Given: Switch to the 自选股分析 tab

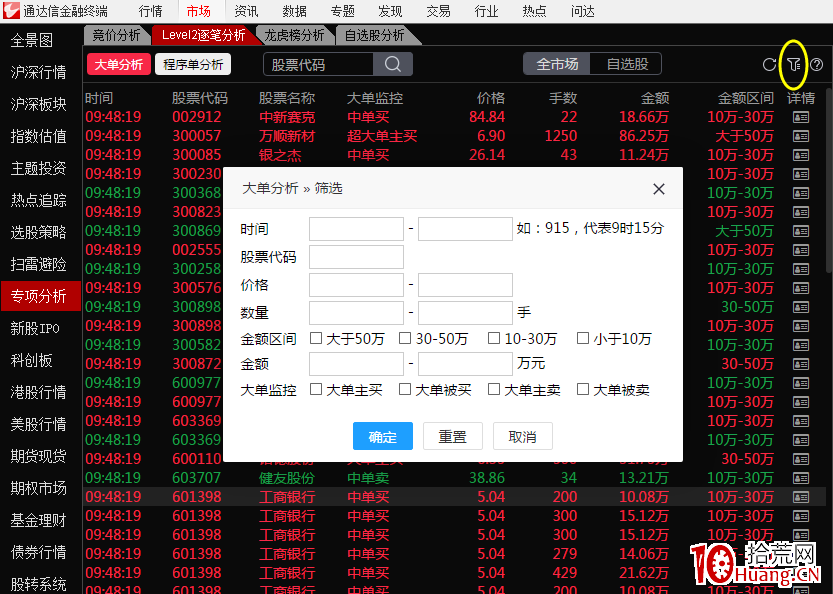Looking at the screenshot, I should pyautogui.click(x=375, y=35).
